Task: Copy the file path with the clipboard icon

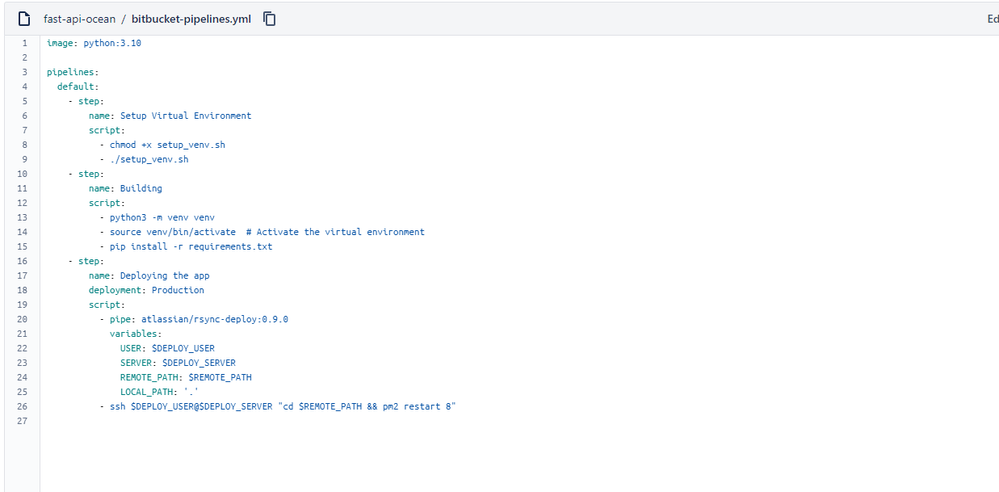Action: (x=270, y=19)
